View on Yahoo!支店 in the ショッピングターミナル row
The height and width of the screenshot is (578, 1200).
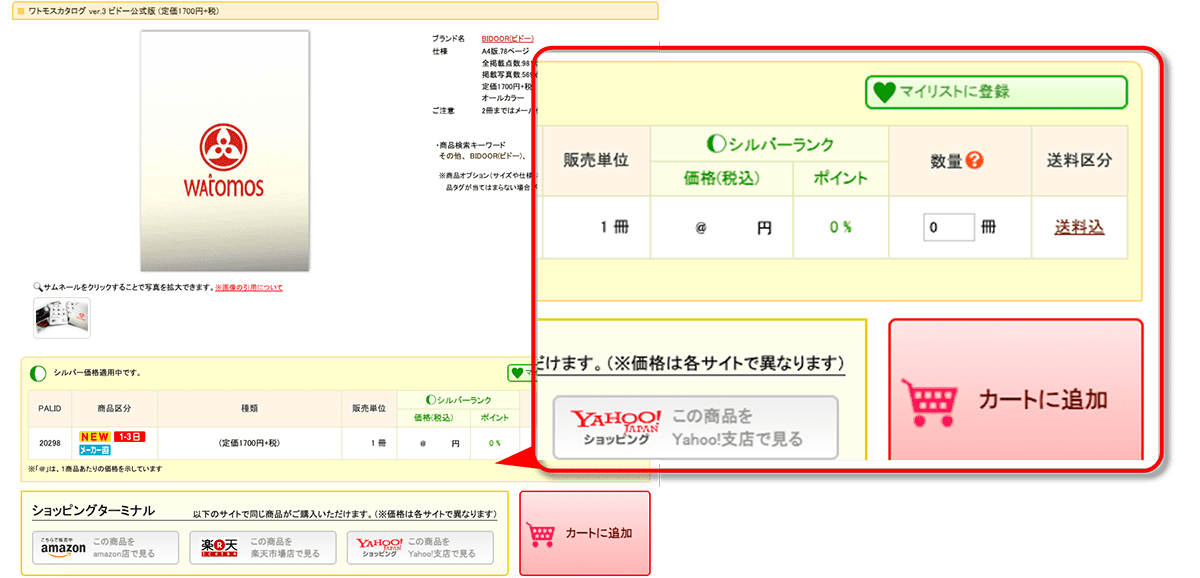coord(420,548)
